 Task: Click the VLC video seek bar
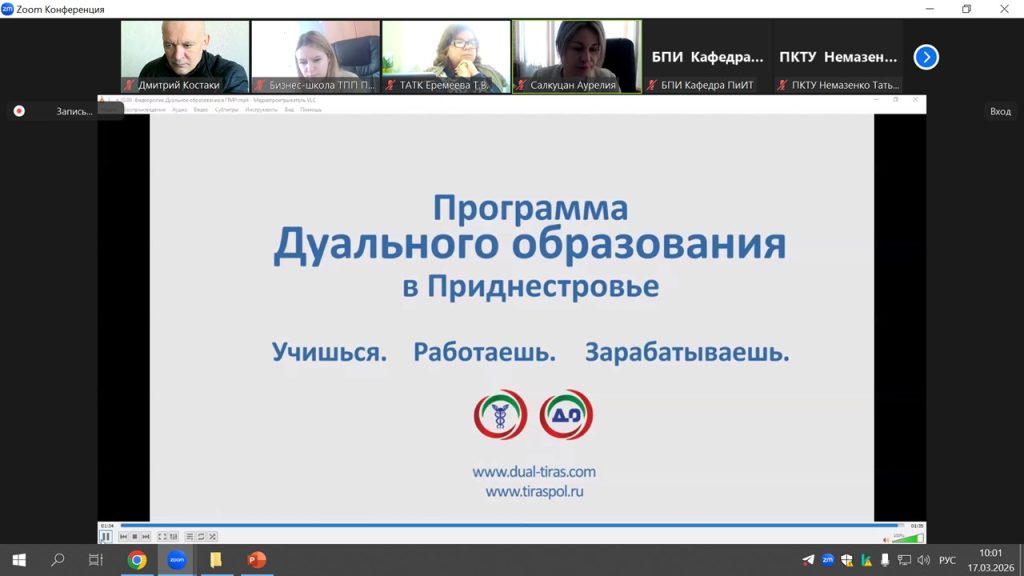(500, 525)
